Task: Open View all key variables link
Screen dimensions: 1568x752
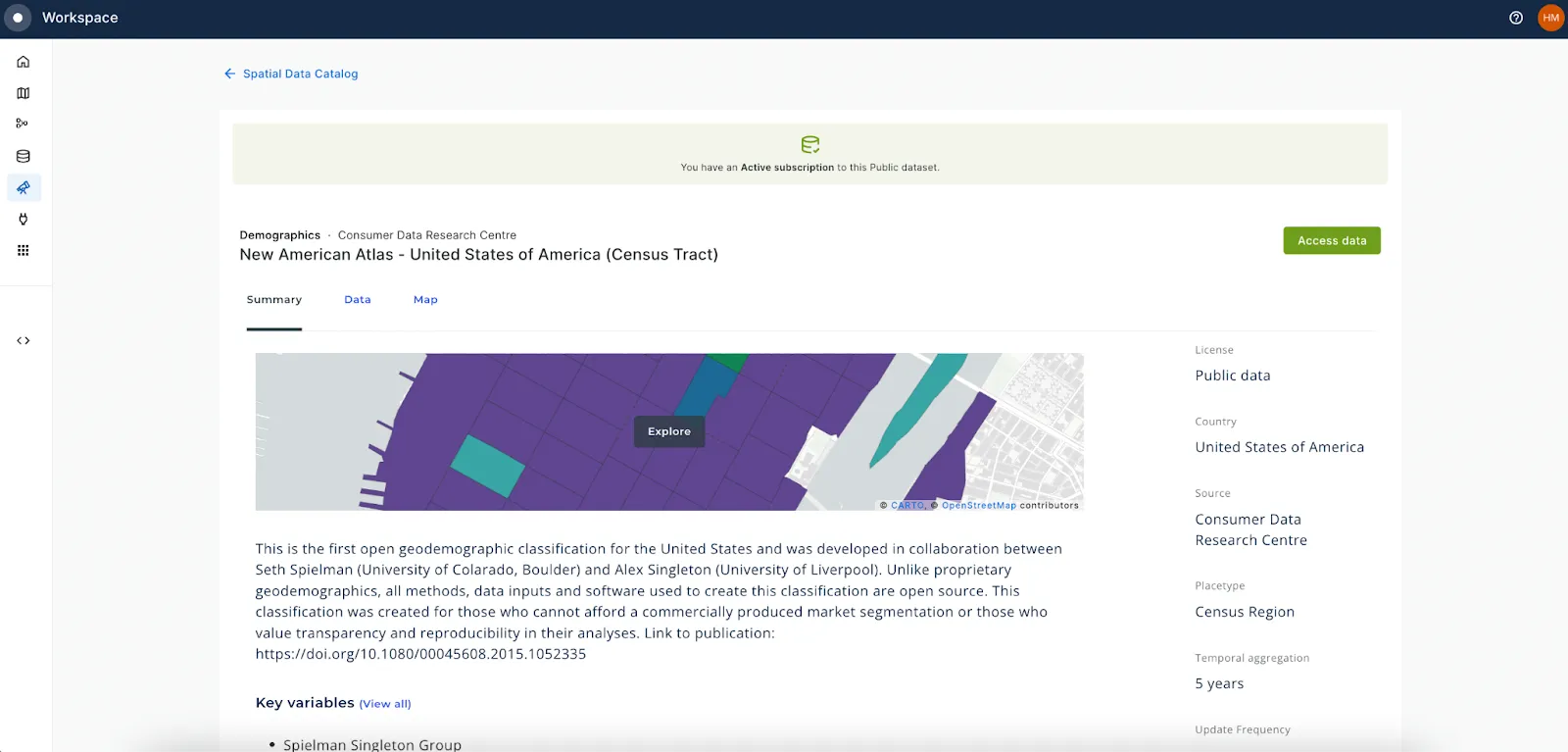Action: coord(385,704)
